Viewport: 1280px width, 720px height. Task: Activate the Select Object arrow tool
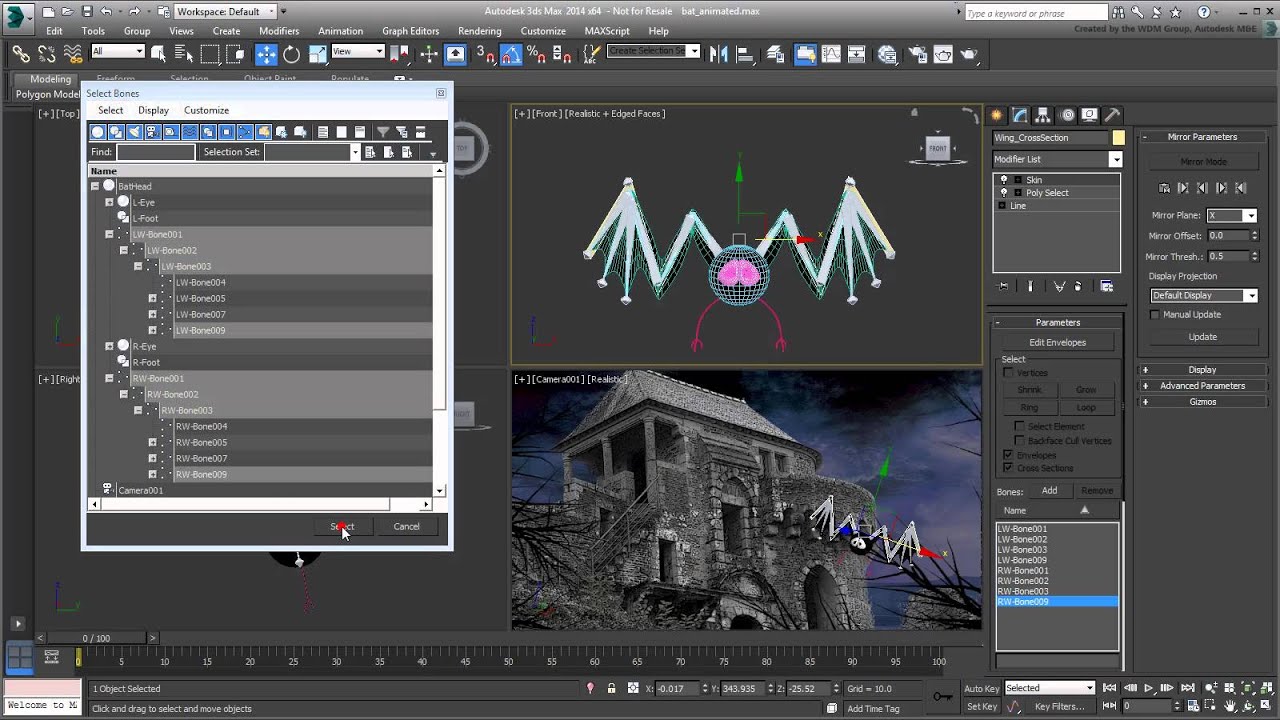[159, 54]
